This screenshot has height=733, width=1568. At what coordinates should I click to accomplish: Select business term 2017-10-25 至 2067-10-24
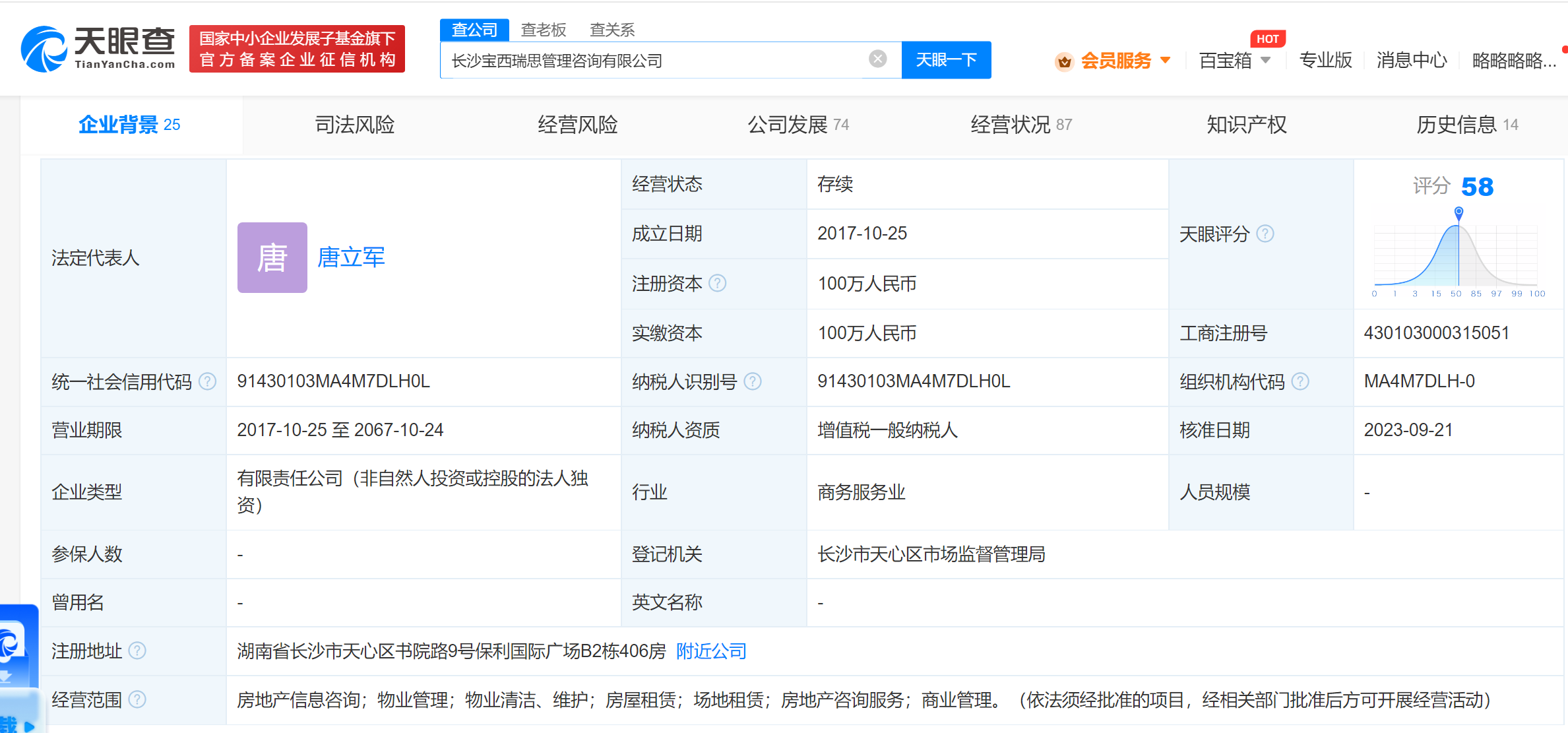(x=340, y=430)
